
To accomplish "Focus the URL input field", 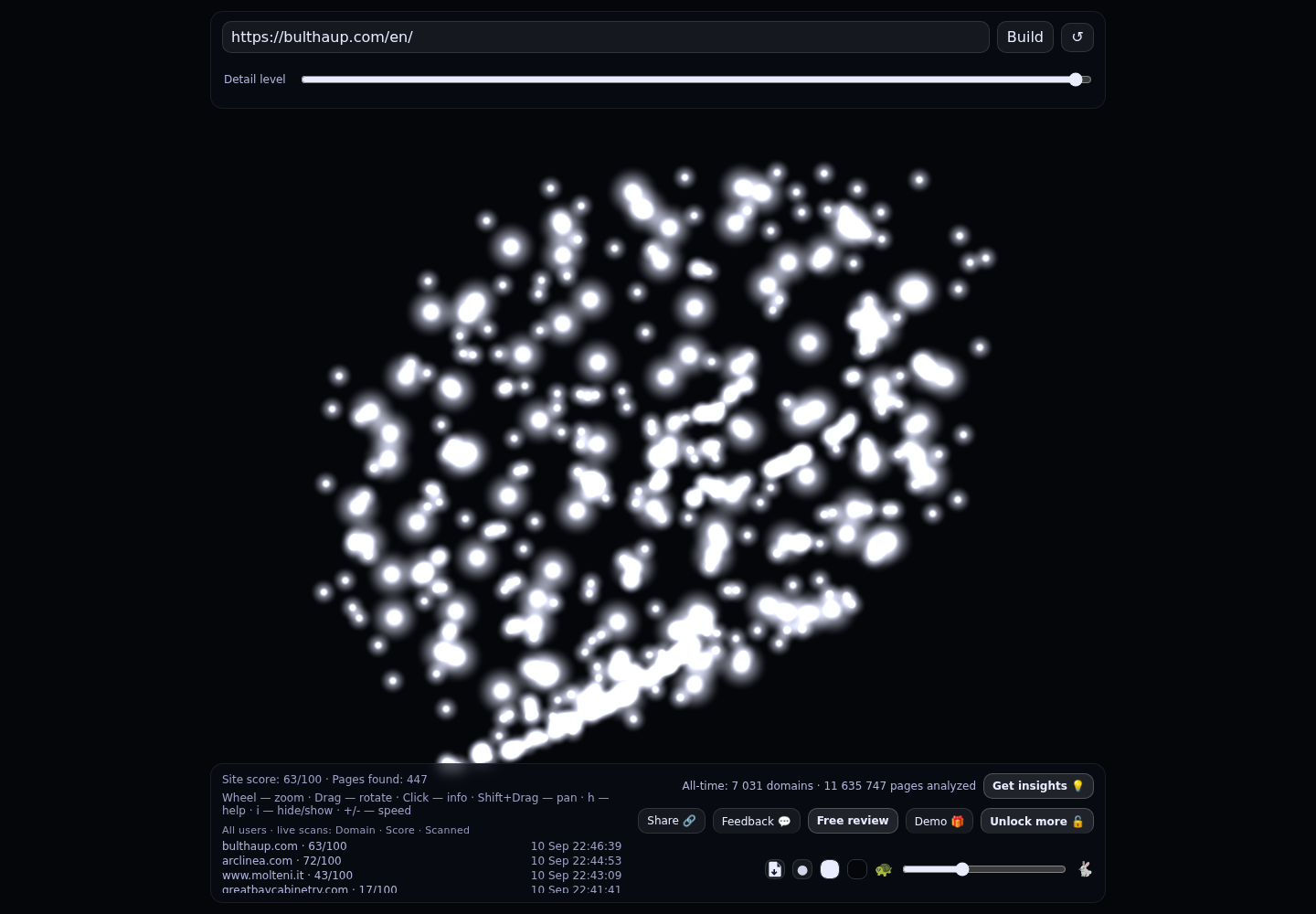I will coord(606,37).
